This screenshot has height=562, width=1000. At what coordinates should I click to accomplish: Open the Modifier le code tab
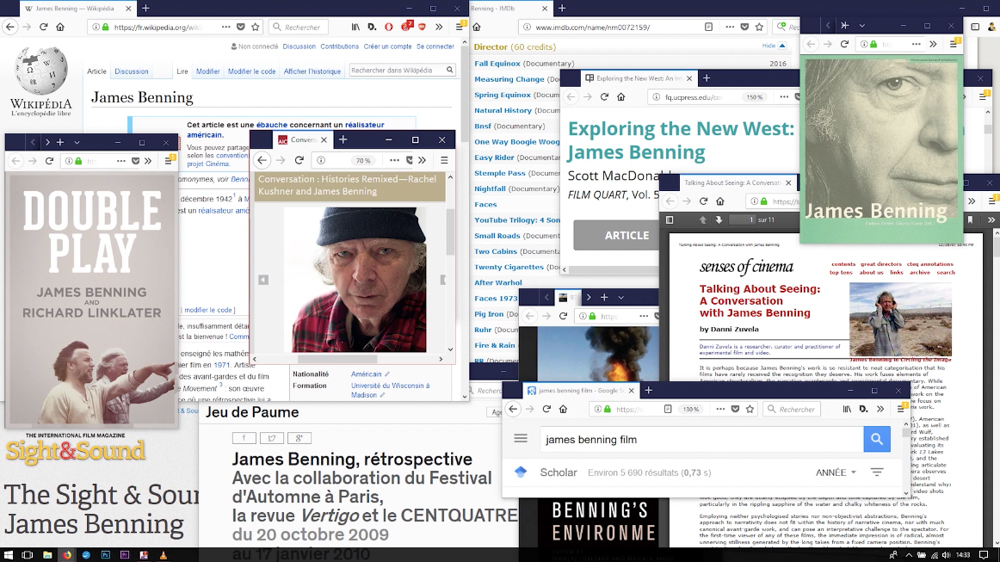(252, 71)
